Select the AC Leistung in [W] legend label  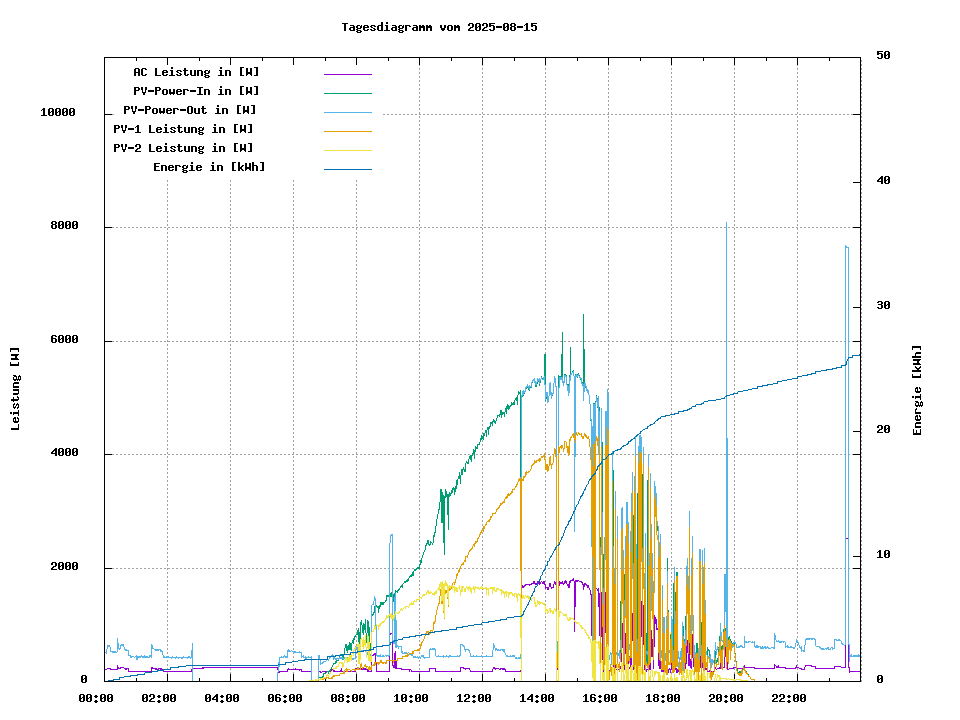[x=196, y=72]
